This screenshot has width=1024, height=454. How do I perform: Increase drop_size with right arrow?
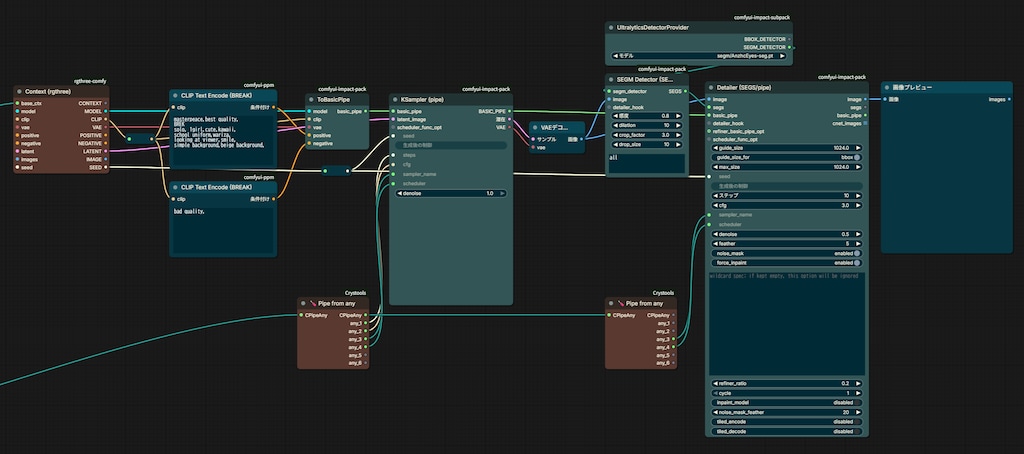[x=678, y=144]
